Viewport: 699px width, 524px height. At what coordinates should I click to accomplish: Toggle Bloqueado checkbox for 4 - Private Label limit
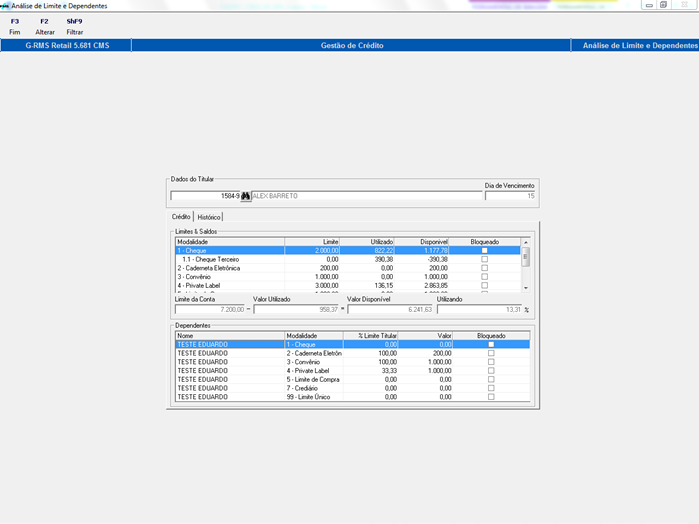(x=485, y=285)
